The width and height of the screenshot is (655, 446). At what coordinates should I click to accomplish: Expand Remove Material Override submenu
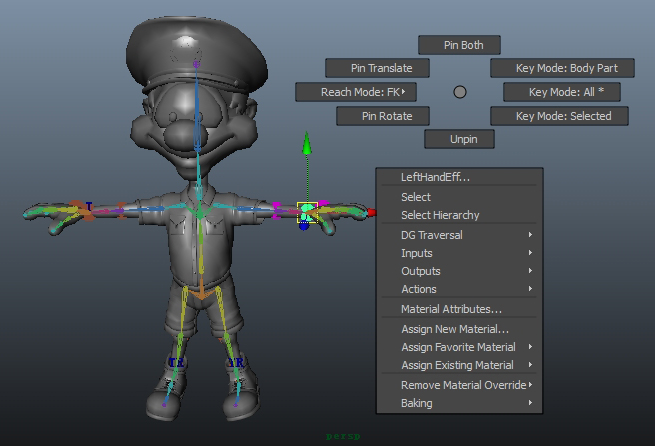tap(459, 385)
